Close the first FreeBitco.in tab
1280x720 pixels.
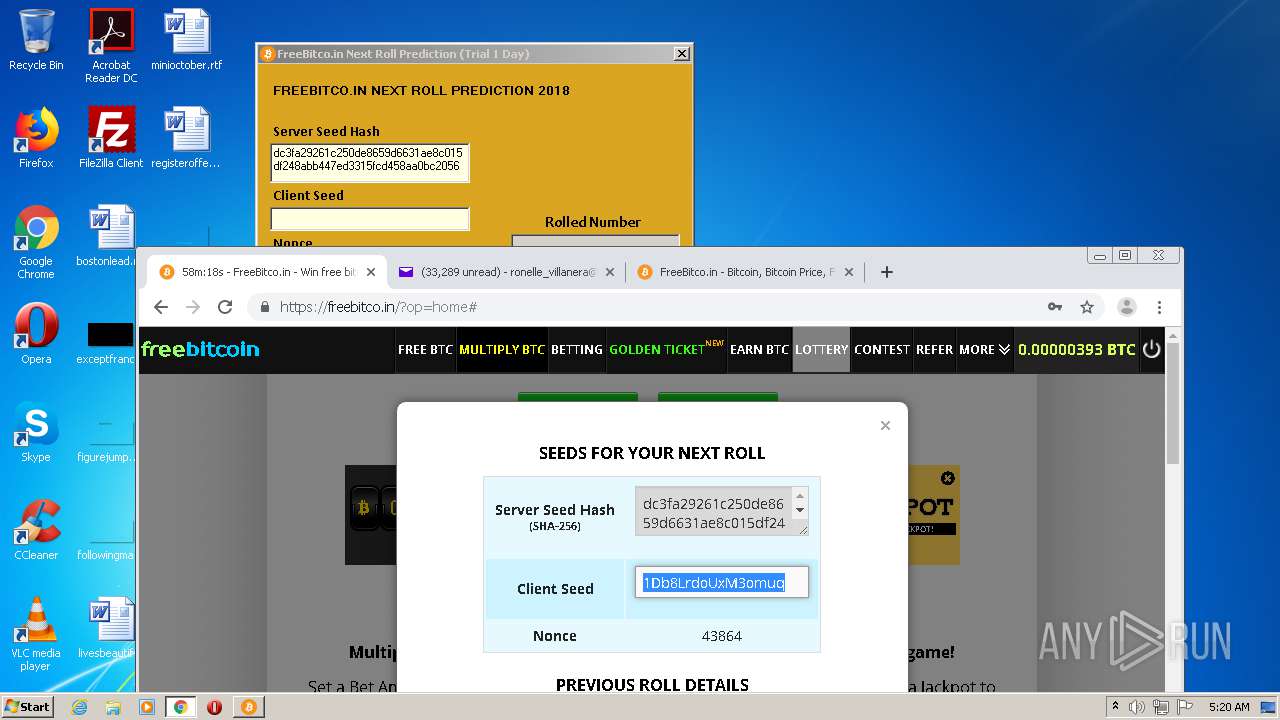click(370, 272)
